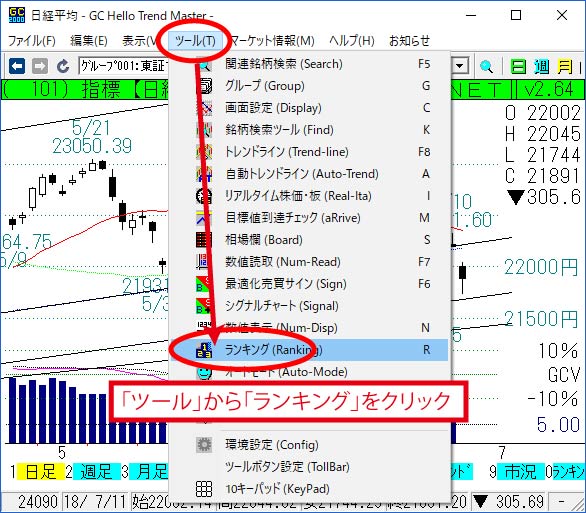Image resolution: width=586 pixels, height=513 pixels.
Task: Select the Group icon menu entry
Action: 309,86
